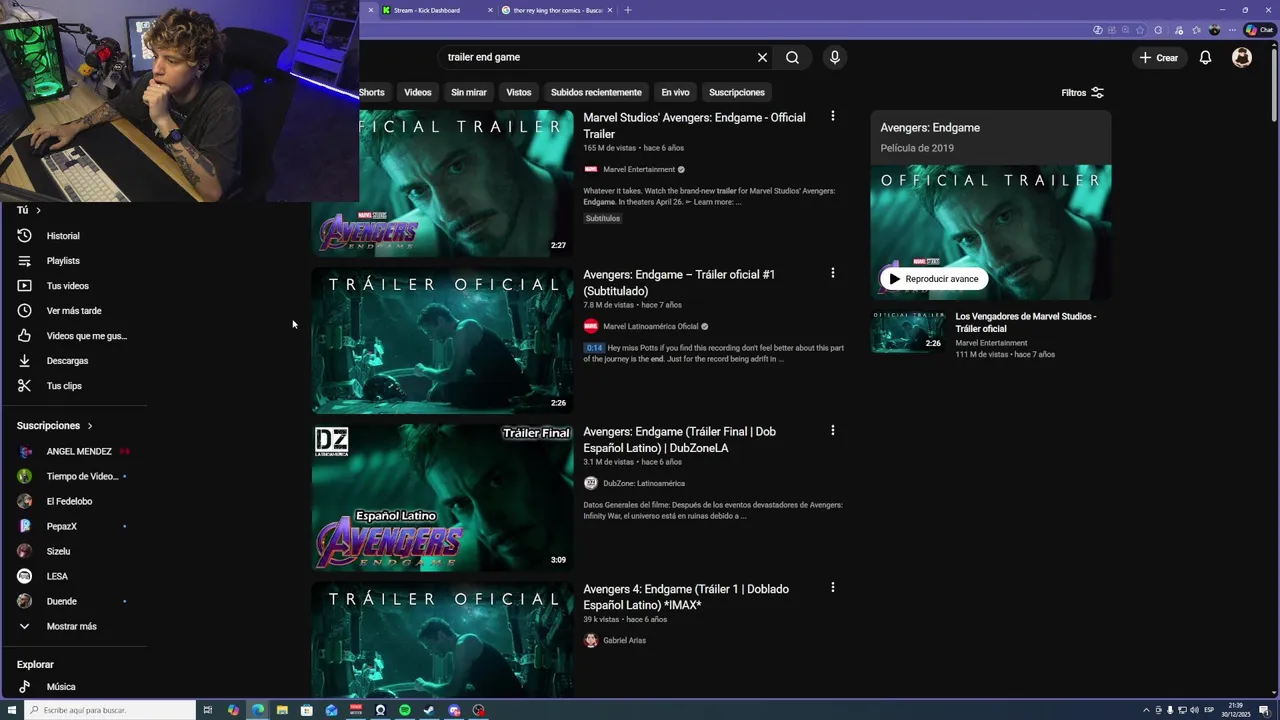Open Gabriel Arias channel avatar
The width and height of the screenshot is (1280, 720).
(x=591, y=640)
